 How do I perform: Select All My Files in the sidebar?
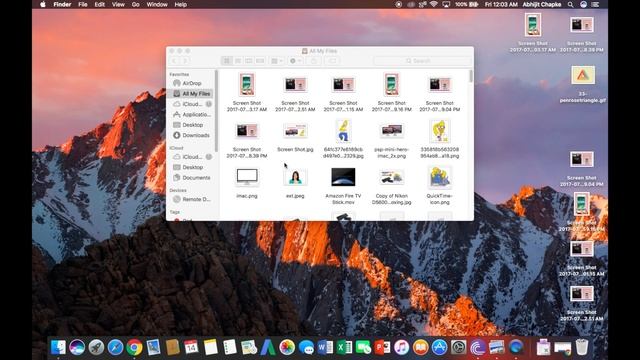191,93
